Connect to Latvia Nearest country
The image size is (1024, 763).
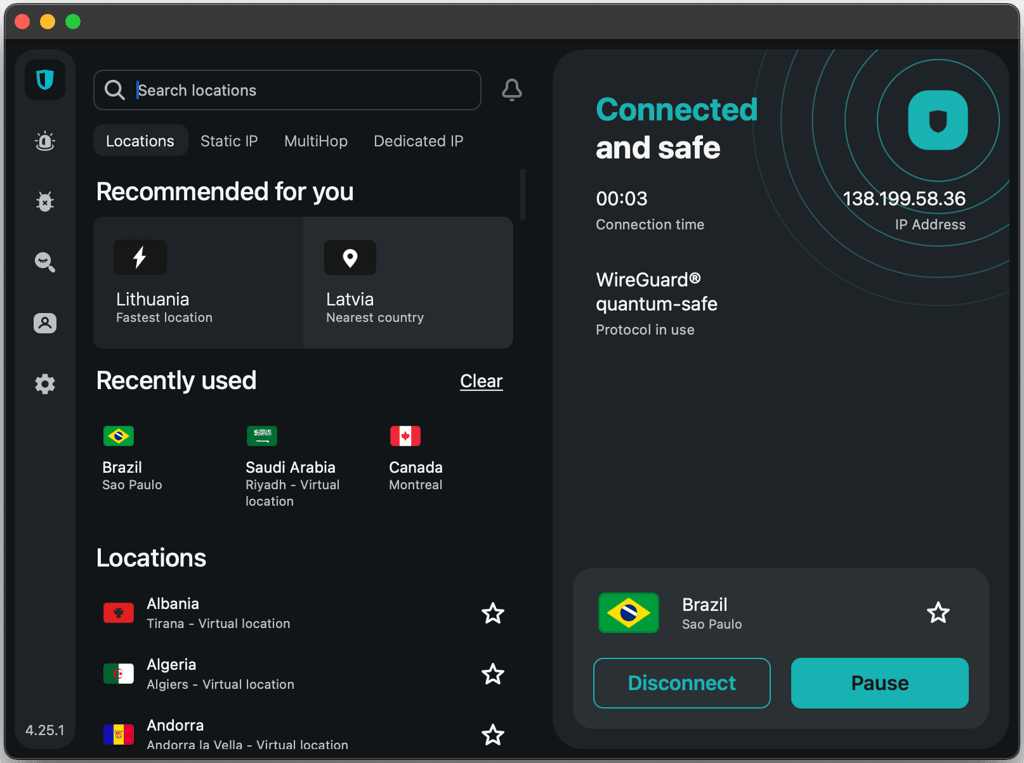click(408, 282)
